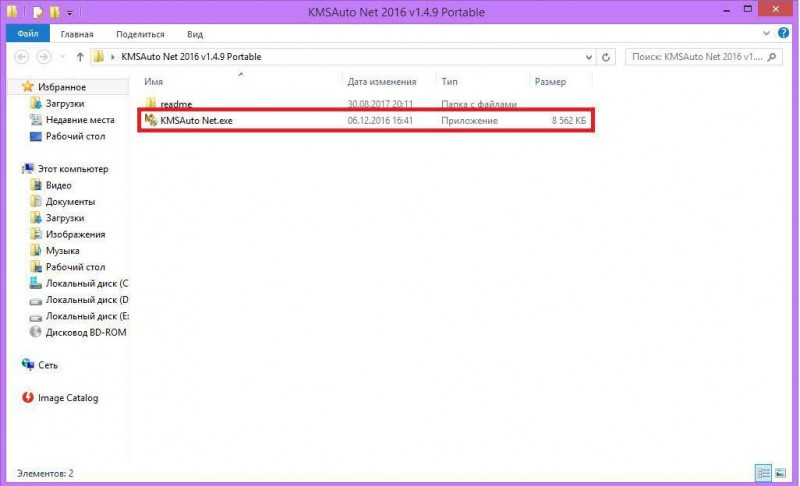Expand the address bar history dropdown
800x486 pixels.
tap(589, 57)
